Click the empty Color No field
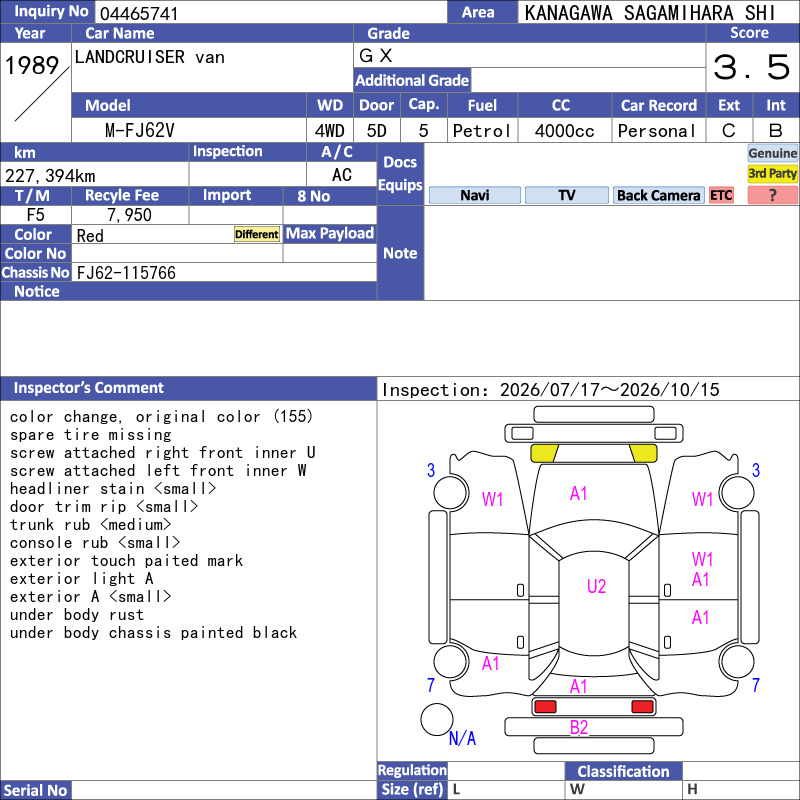This screenshot has height=800, width=800. 177,254
